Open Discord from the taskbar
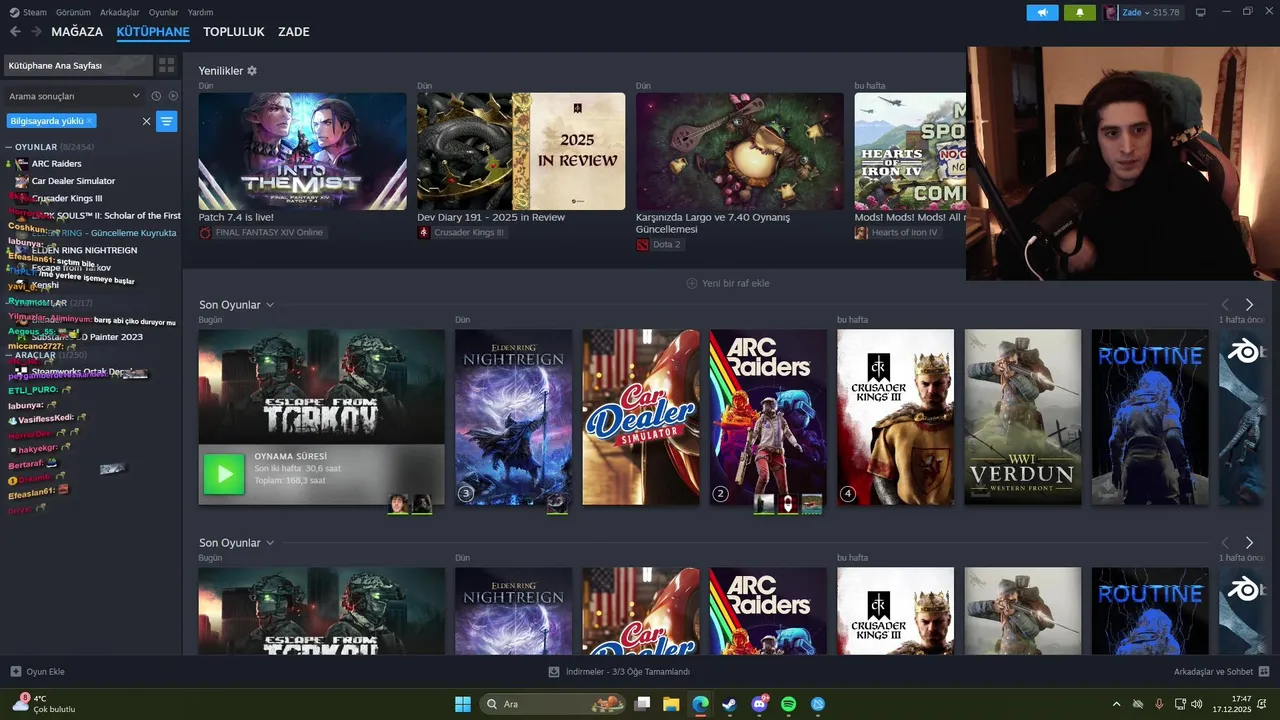Screen dimensions: 1280x720 [759, 704]
